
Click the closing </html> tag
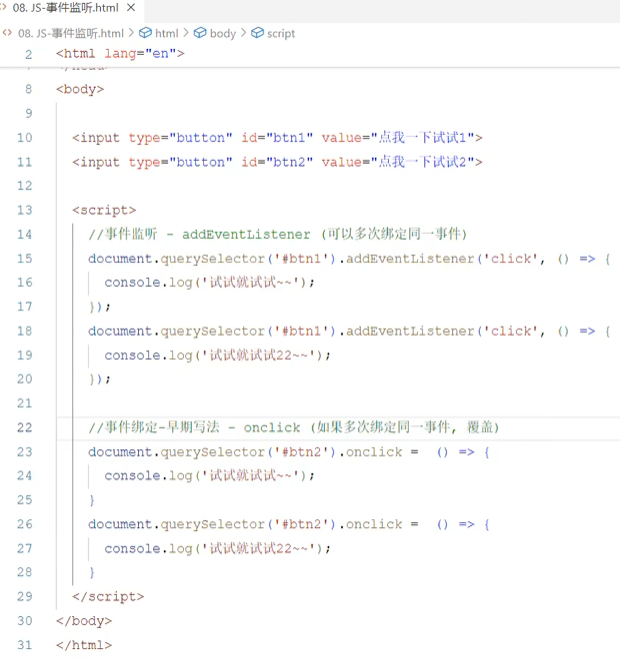(x=84, y=645)
